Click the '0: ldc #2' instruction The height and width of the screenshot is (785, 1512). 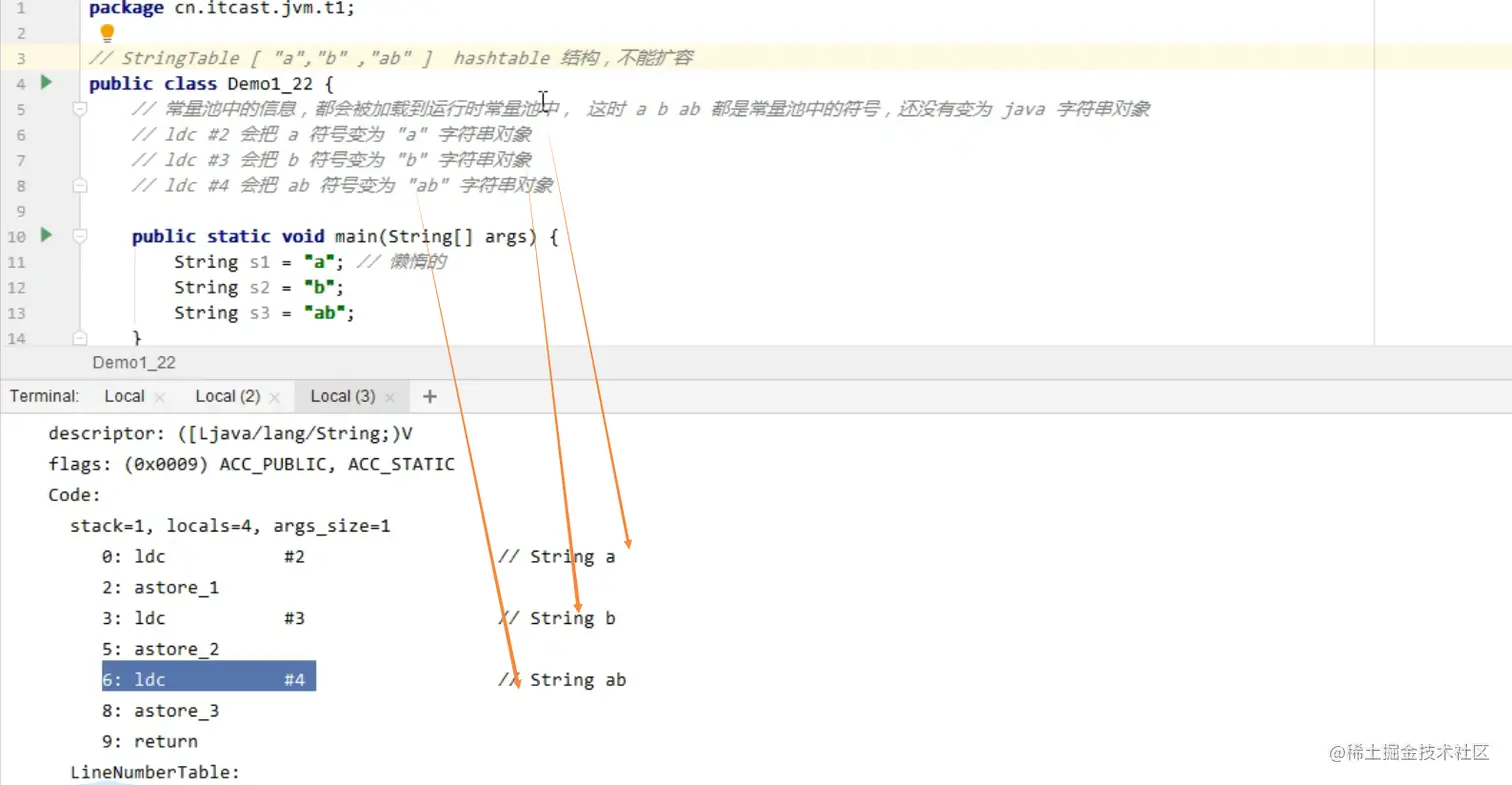click(x=203, y=557)
